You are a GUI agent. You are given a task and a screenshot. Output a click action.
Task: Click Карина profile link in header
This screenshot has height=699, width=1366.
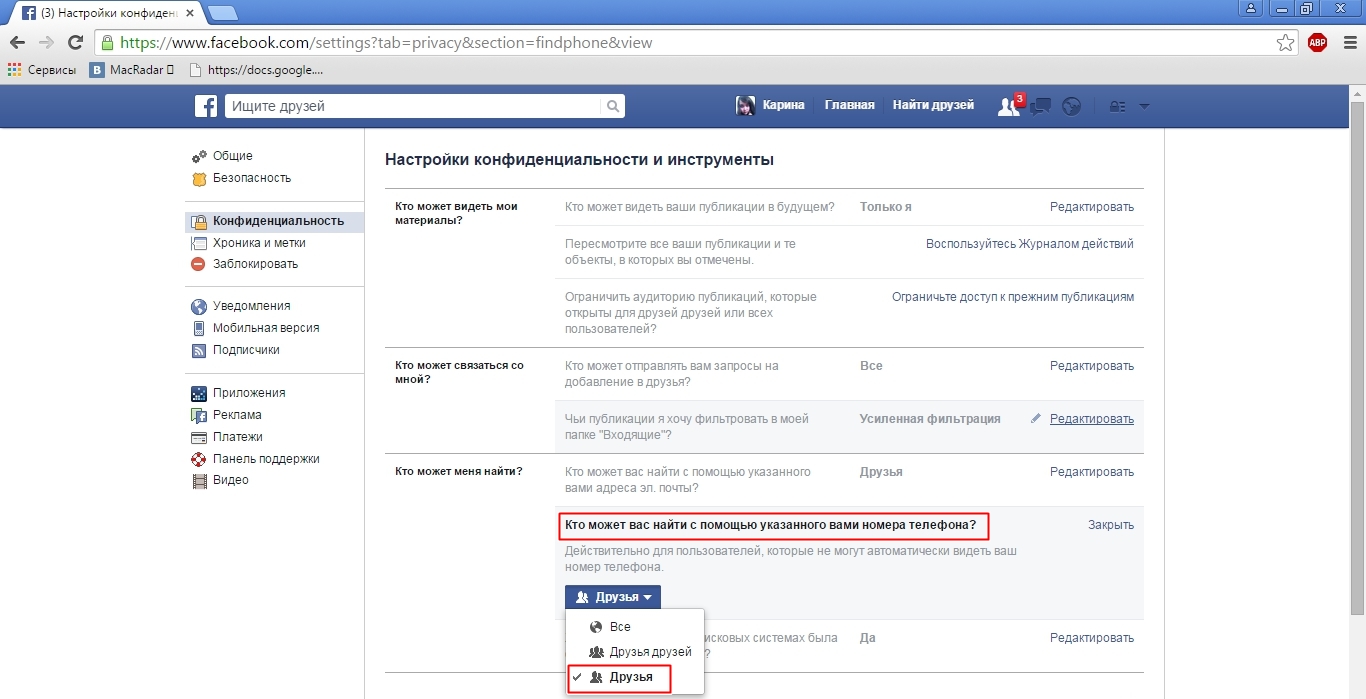coord(783,105)
